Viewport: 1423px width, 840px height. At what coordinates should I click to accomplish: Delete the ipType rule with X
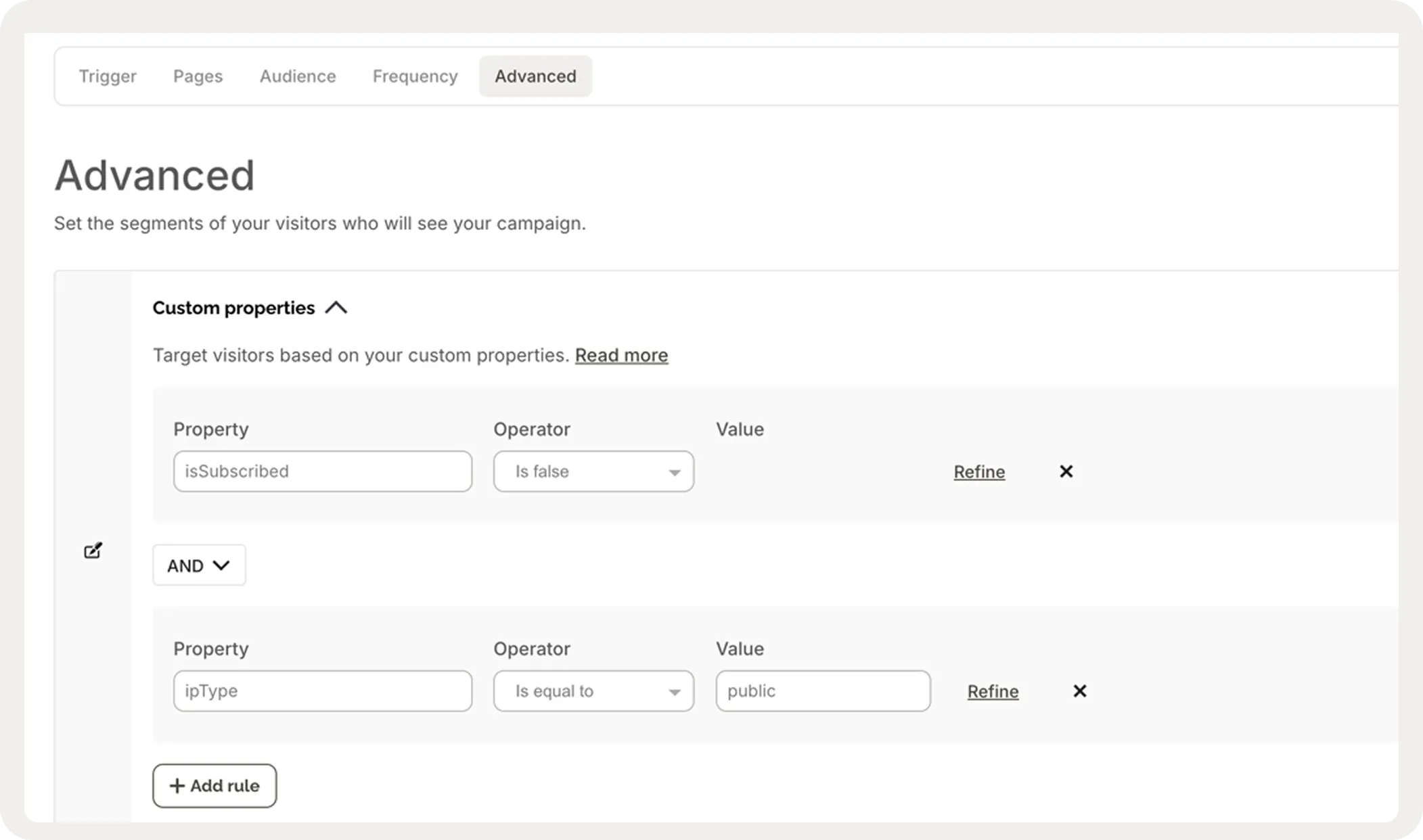[1079, 691]
